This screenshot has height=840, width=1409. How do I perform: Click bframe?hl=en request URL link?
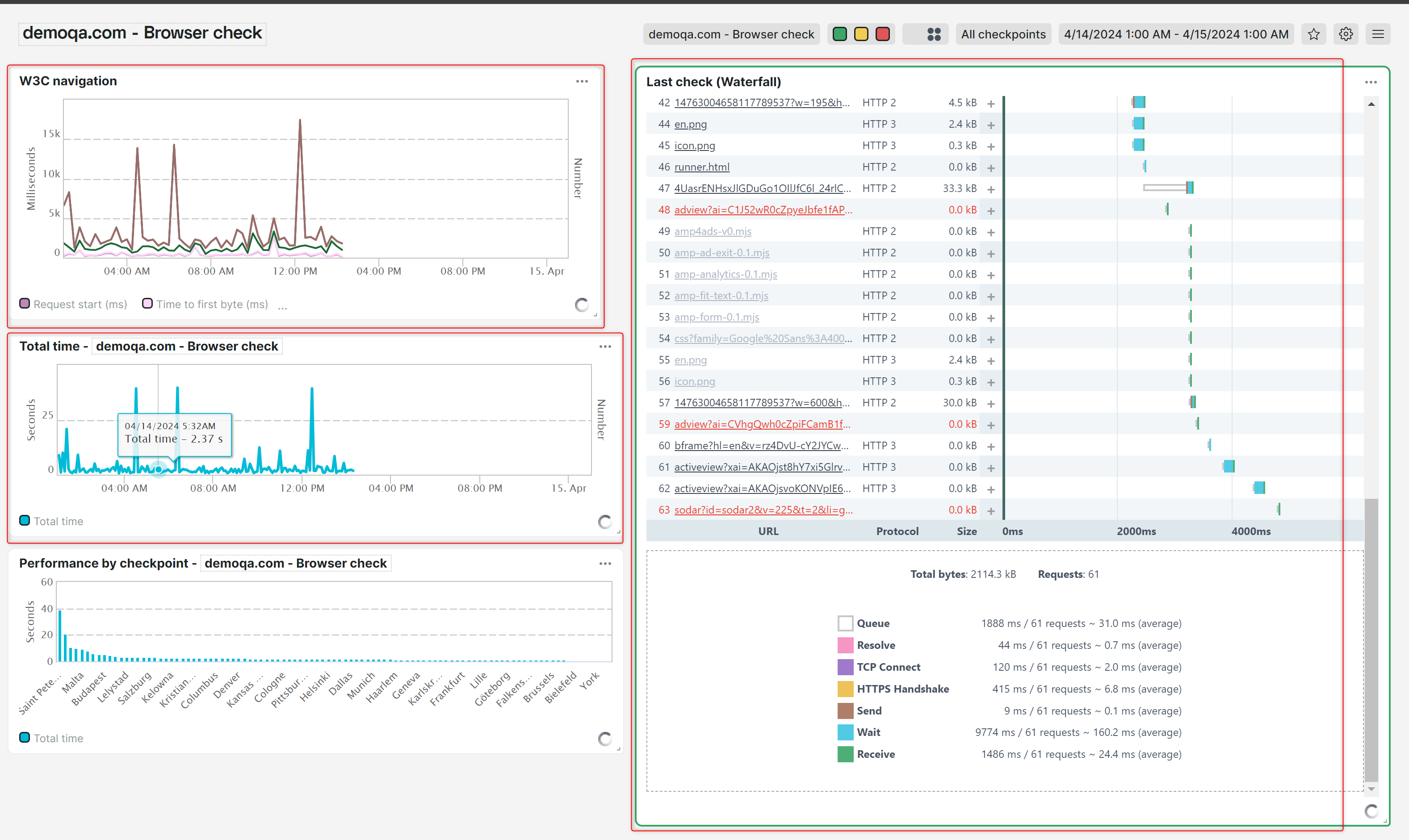pyautogui.click(x=761, y=446)
